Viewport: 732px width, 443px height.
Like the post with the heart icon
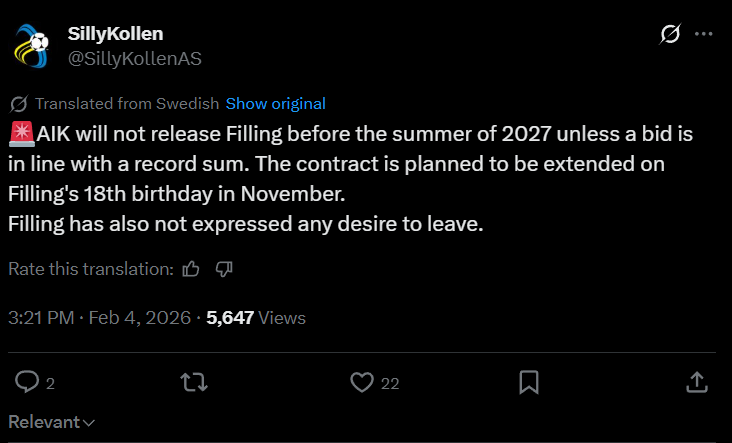tap(362, 382)
